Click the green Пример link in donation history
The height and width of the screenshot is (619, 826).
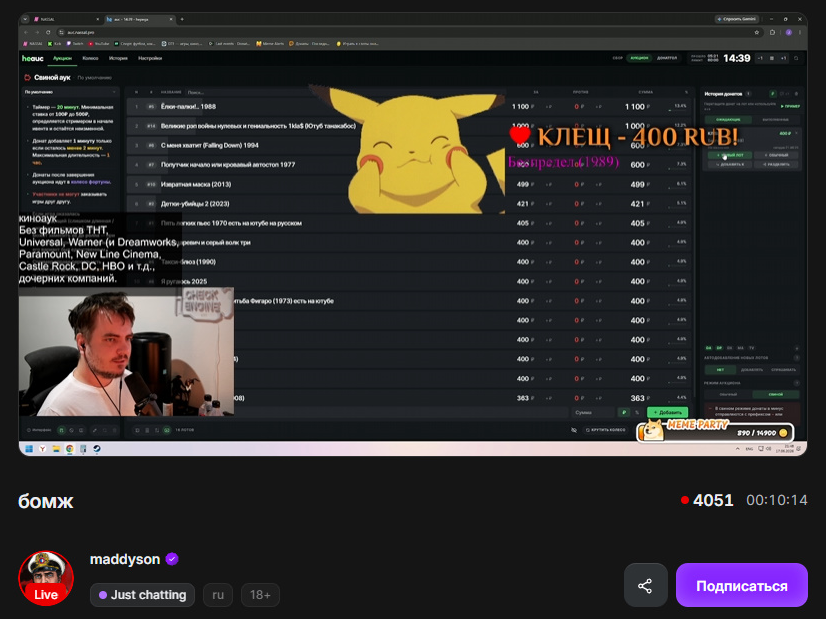pos(790,106)
